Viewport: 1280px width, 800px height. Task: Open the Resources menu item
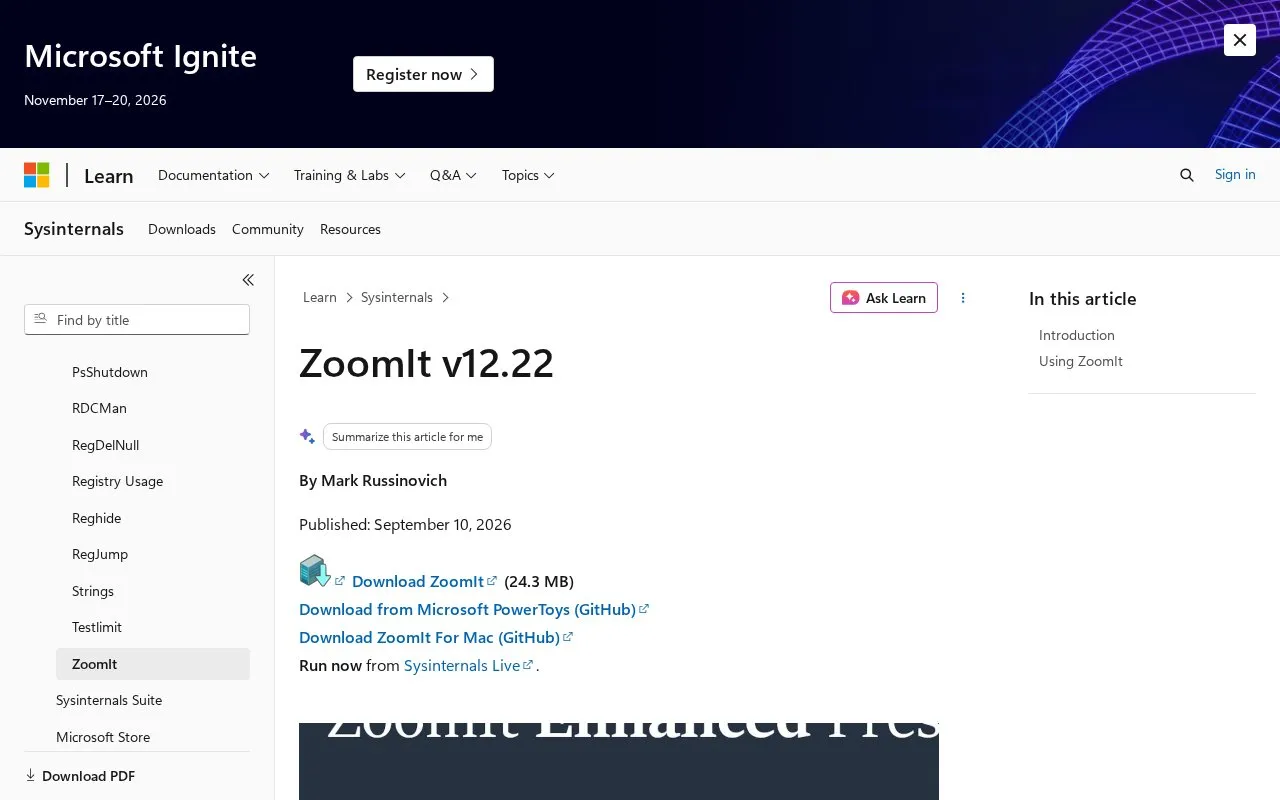[x=350, y=229]
